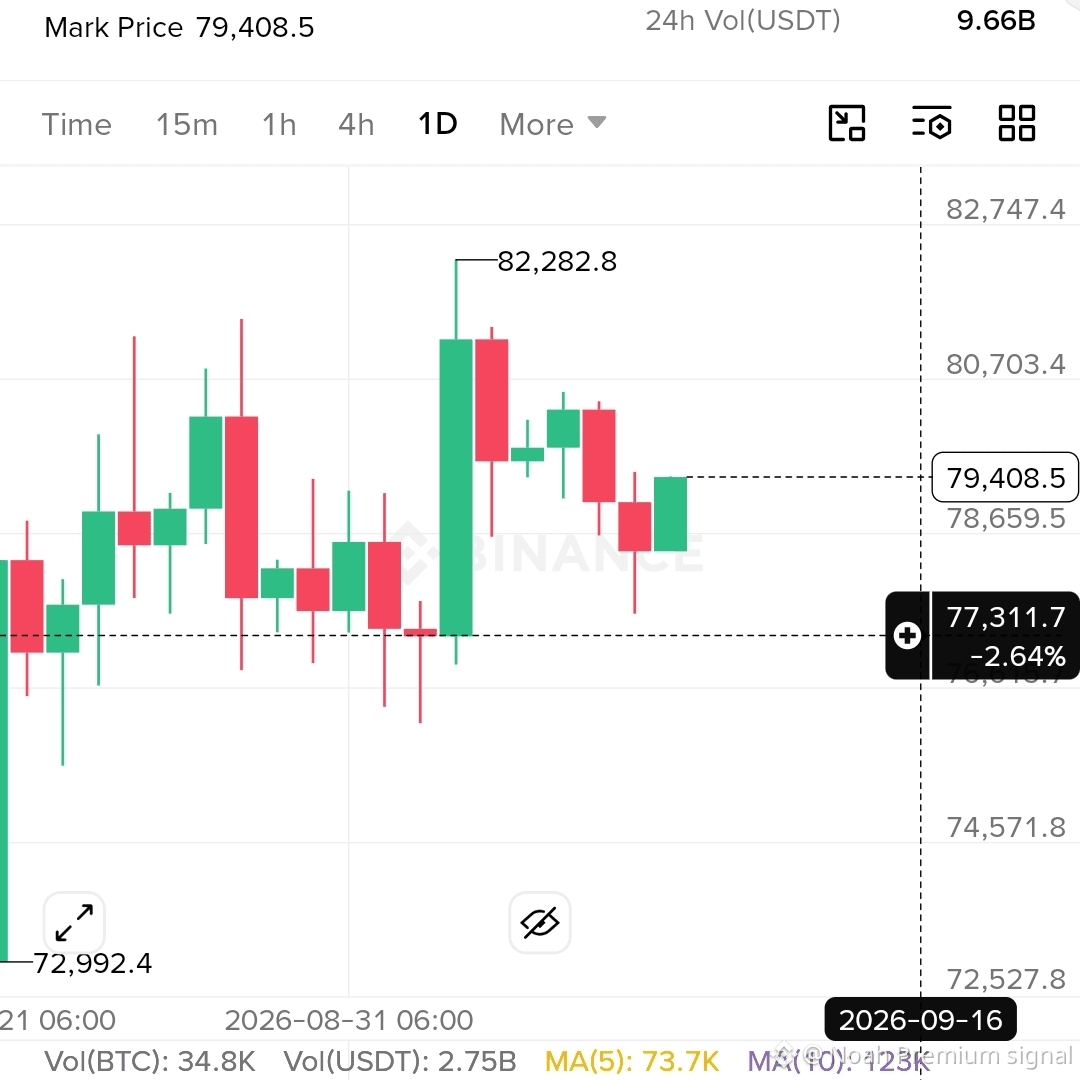Expand chart to fullscreen with arrows icon
Viewport: 1080px width, 1080px height.
click(74, 922)
